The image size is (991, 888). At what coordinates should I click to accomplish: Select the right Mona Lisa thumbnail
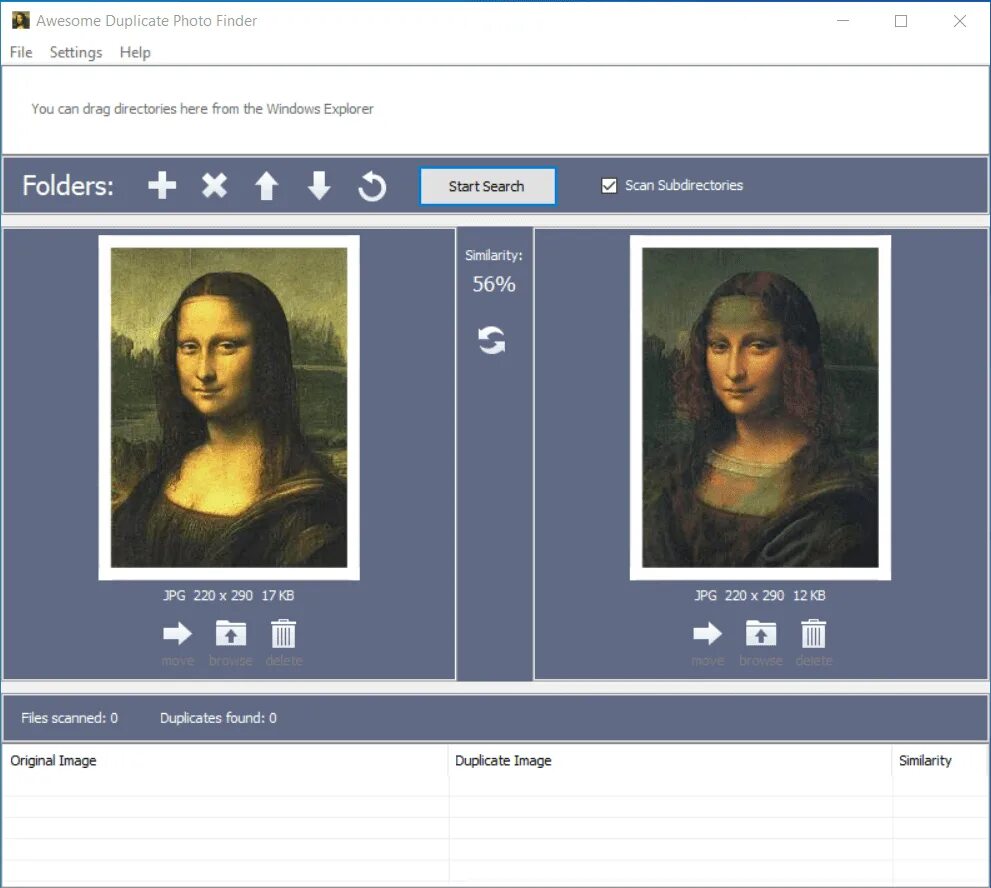coord(760,408)
